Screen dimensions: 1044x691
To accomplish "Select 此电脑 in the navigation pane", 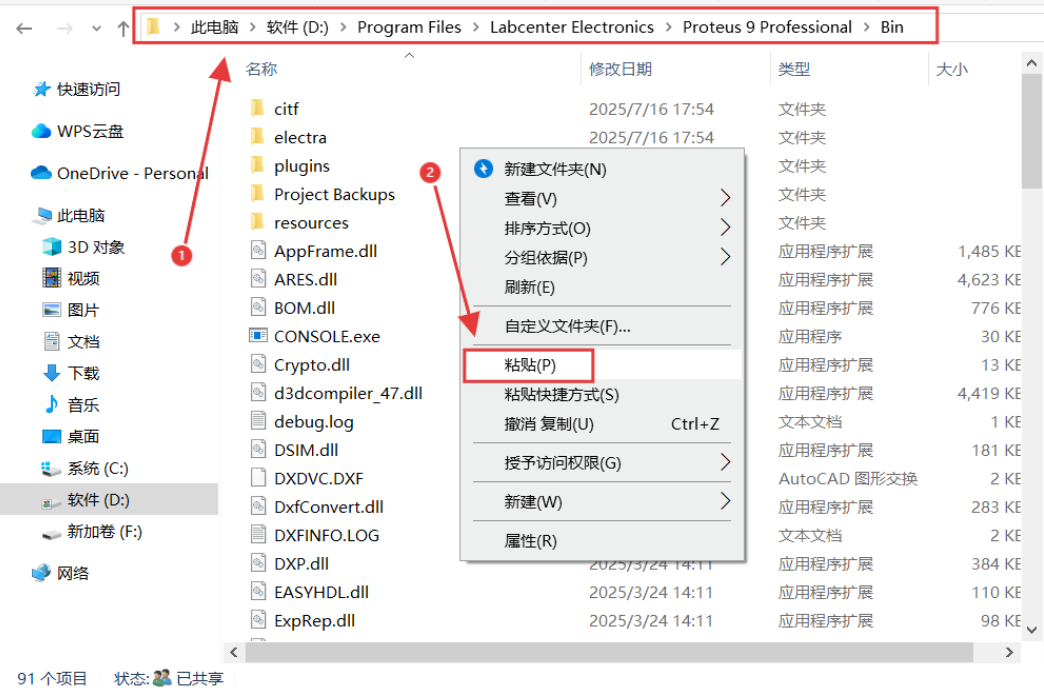I will click(x=71, y=215).
